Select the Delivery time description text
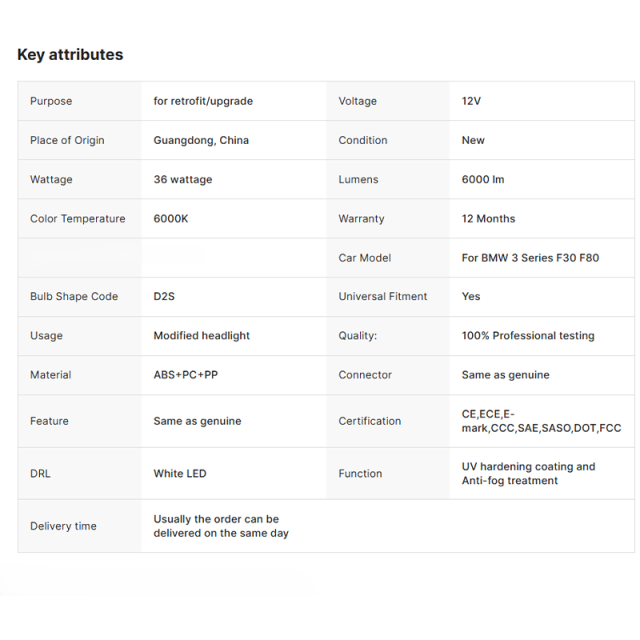 pos(221,526)
